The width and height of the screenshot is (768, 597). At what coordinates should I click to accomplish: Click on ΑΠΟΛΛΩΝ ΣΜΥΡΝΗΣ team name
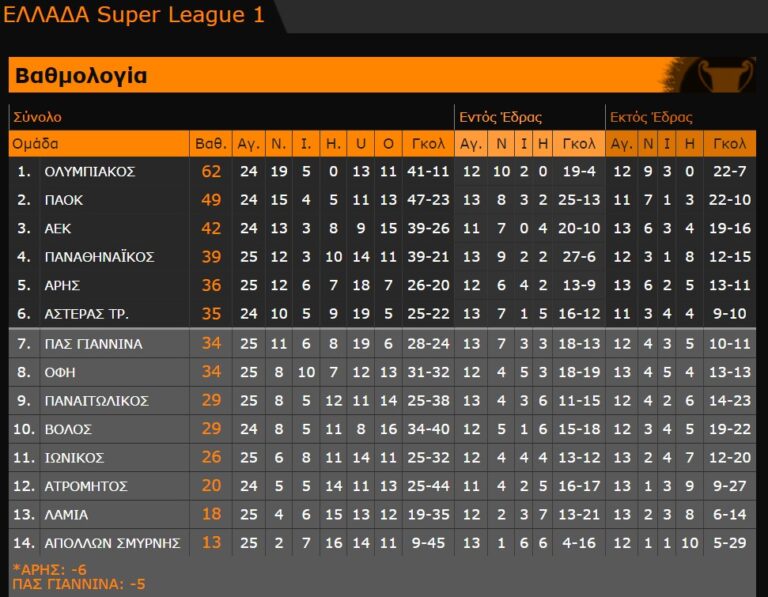(x=112, y=543)
